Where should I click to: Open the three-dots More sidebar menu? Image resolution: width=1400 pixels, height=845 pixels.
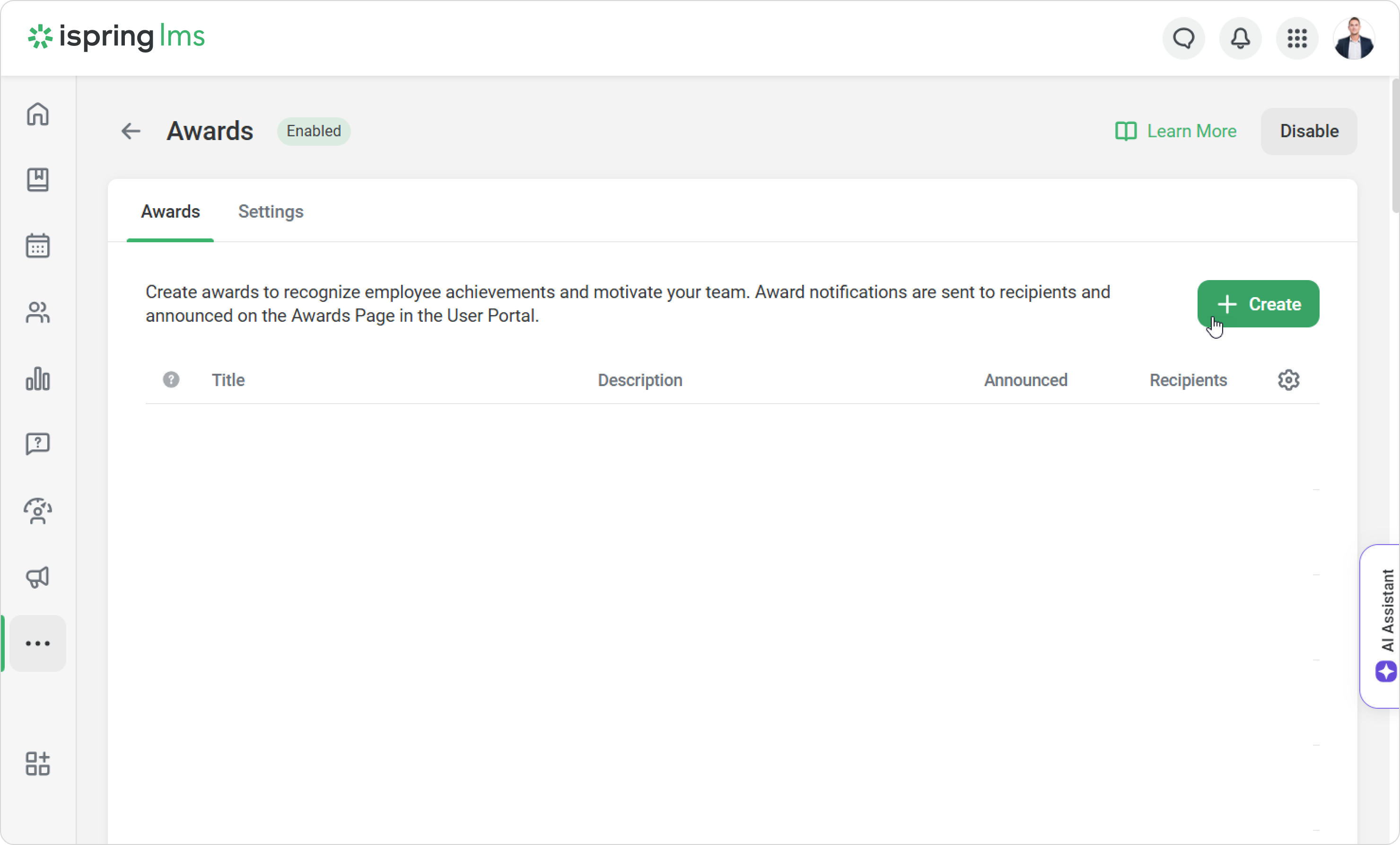(x=37, y=643)
